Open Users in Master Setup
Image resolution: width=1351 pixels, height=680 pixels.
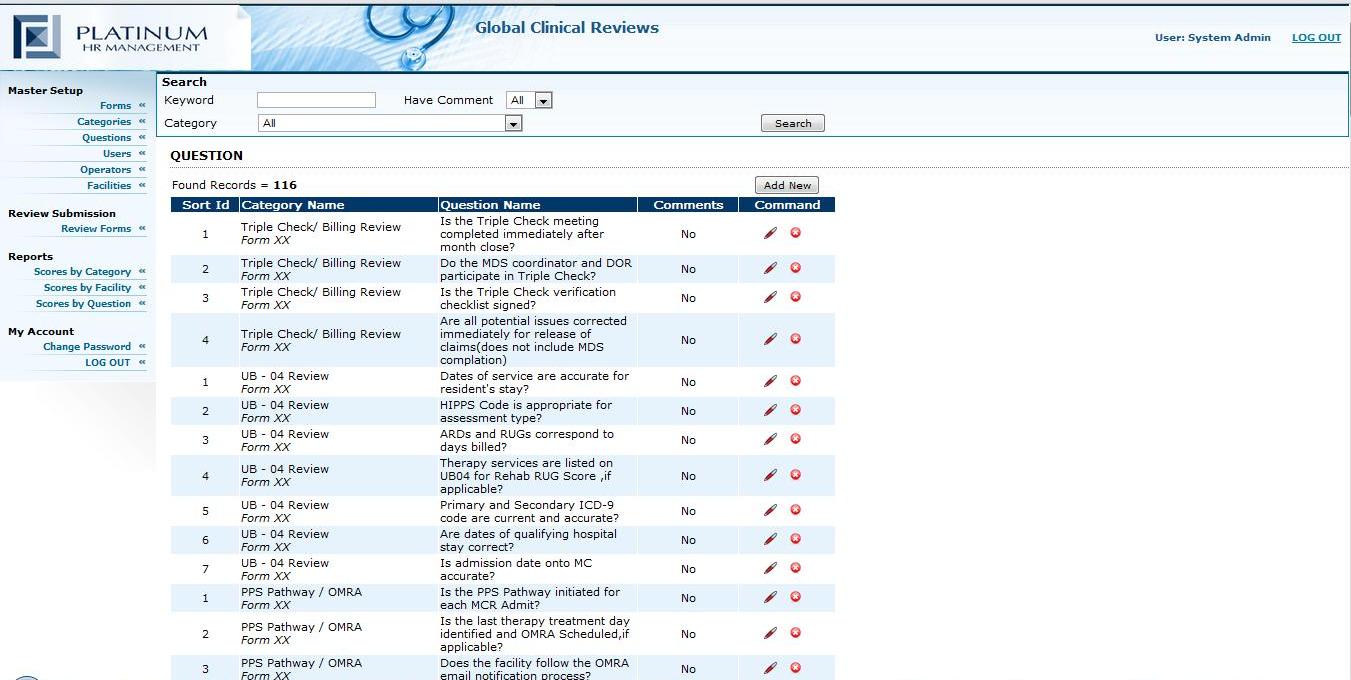(117, 154)
